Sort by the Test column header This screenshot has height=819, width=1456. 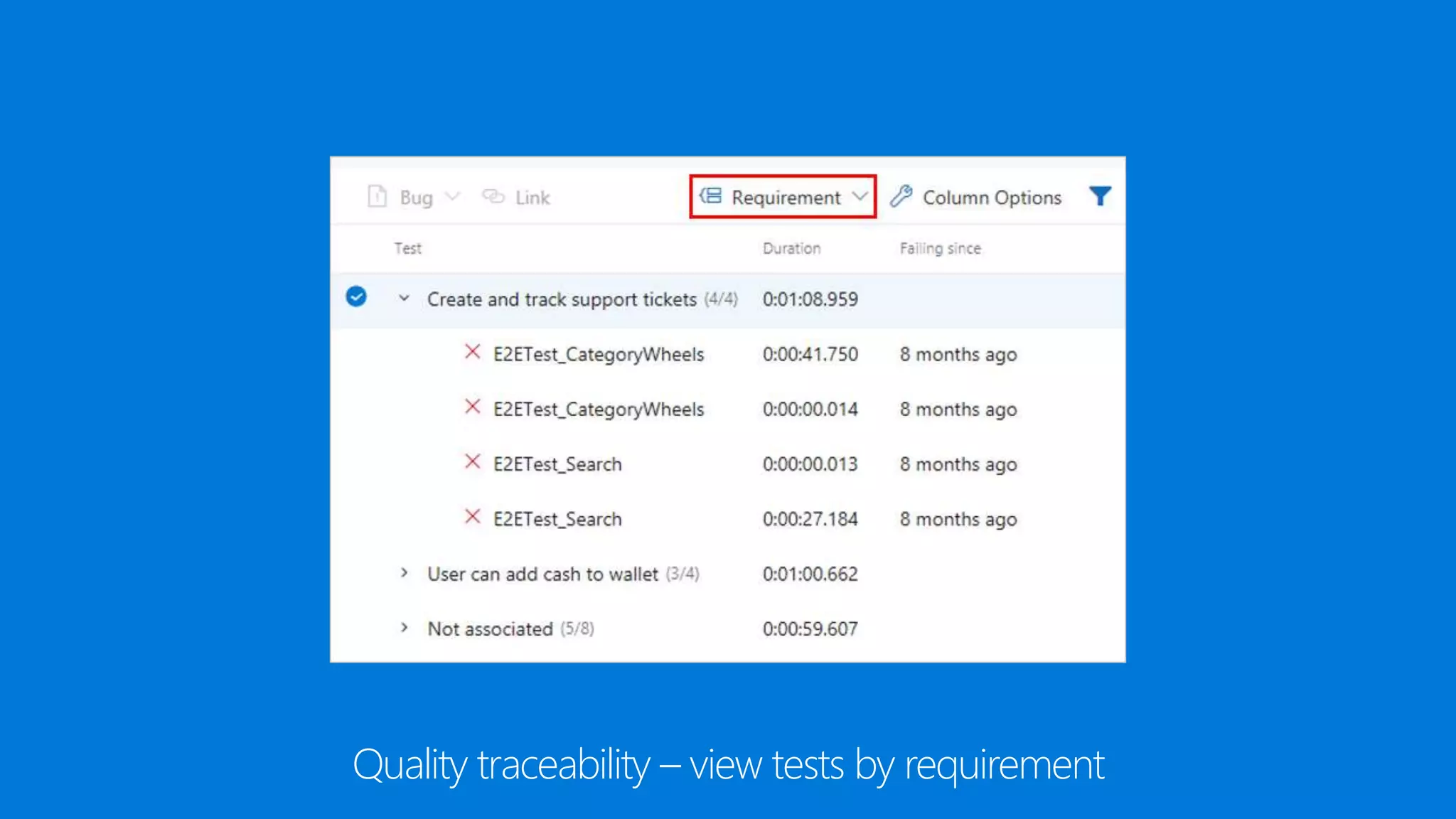point(408,248)
